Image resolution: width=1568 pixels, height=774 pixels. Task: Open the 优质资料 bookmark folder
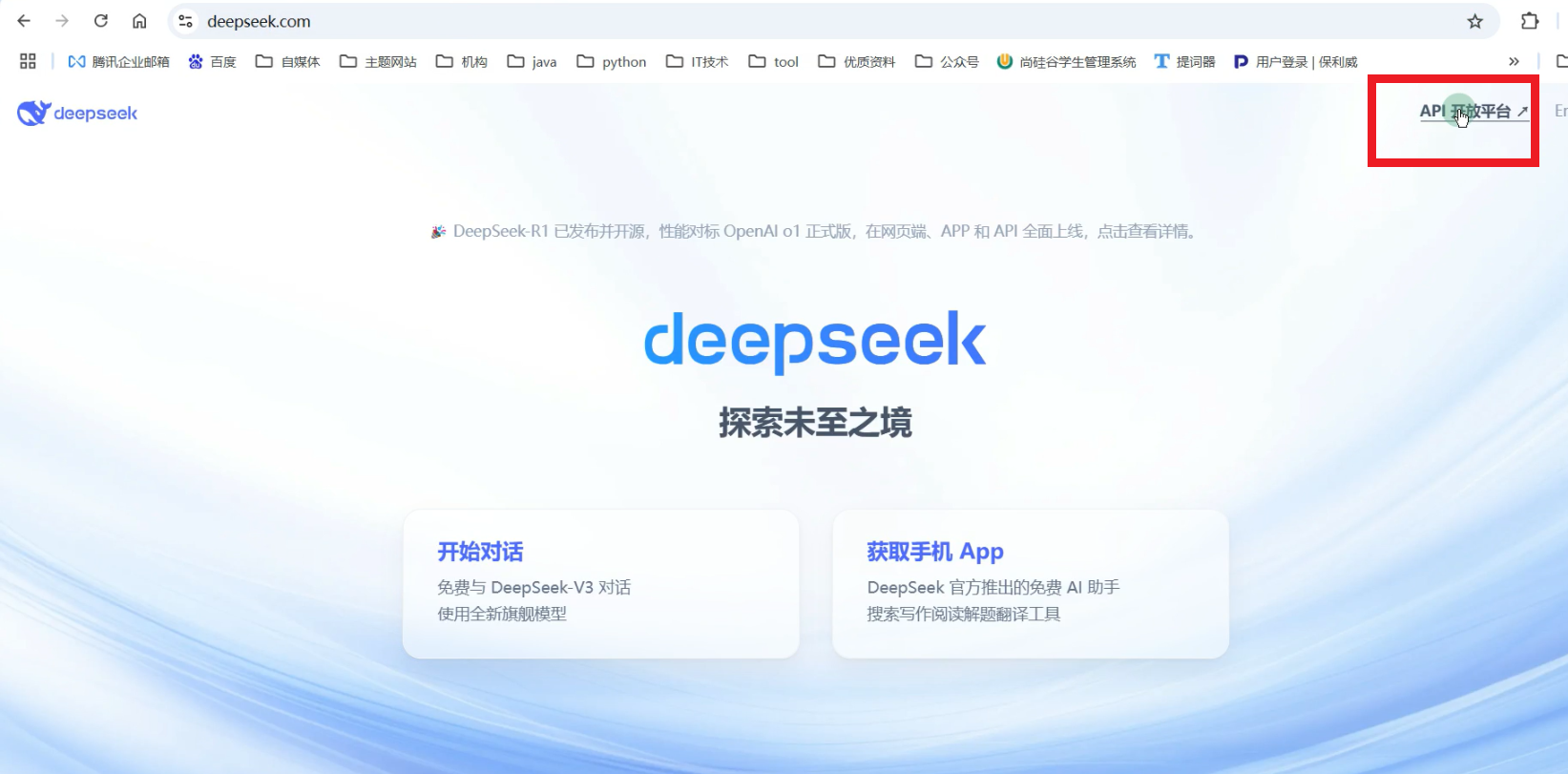pos(856,61)
